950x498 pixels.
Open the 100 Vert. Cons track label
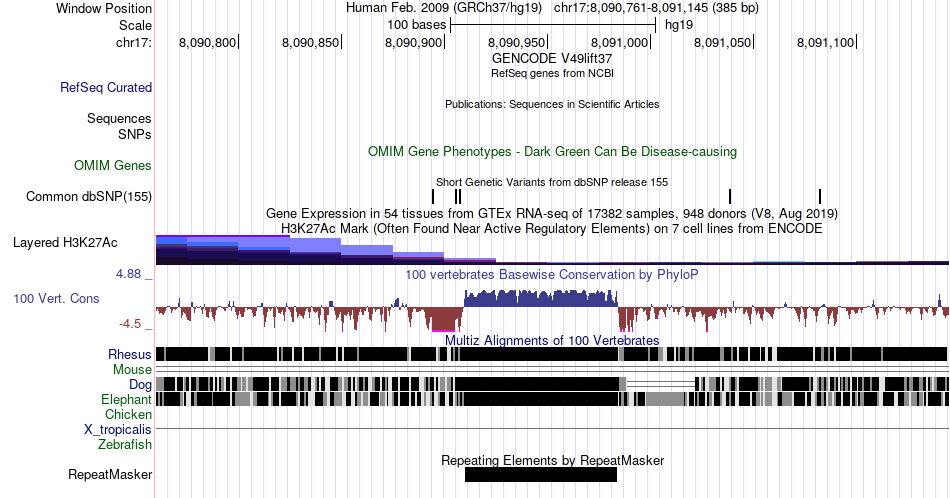tap(56, 298)
